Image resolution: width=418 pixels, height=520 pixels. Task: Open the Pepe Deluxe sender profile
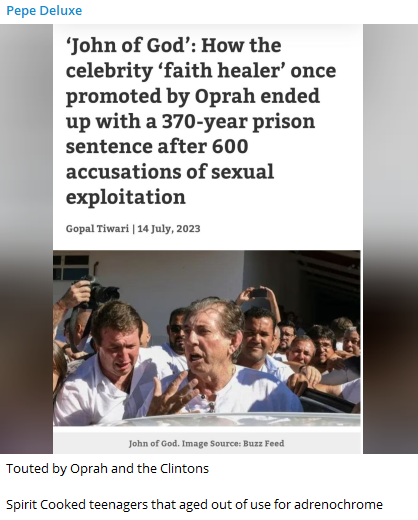pyautogui.click(x=44, y=11)
